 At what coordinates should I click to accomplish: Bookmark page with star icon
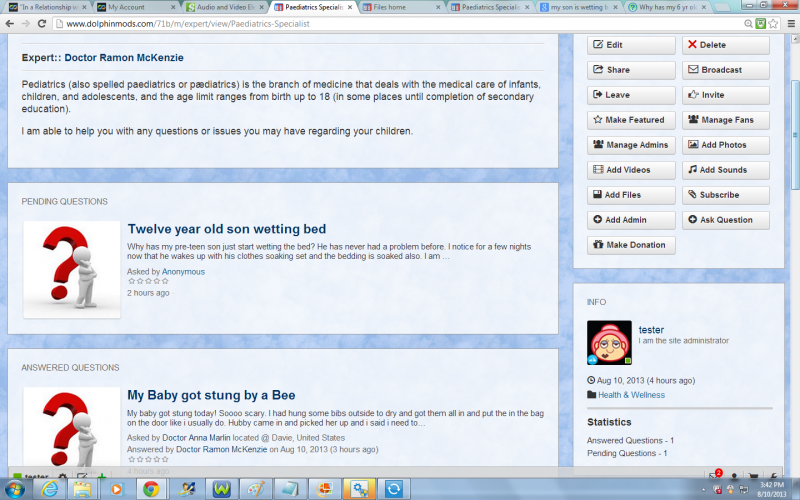[x=773, y=23]
